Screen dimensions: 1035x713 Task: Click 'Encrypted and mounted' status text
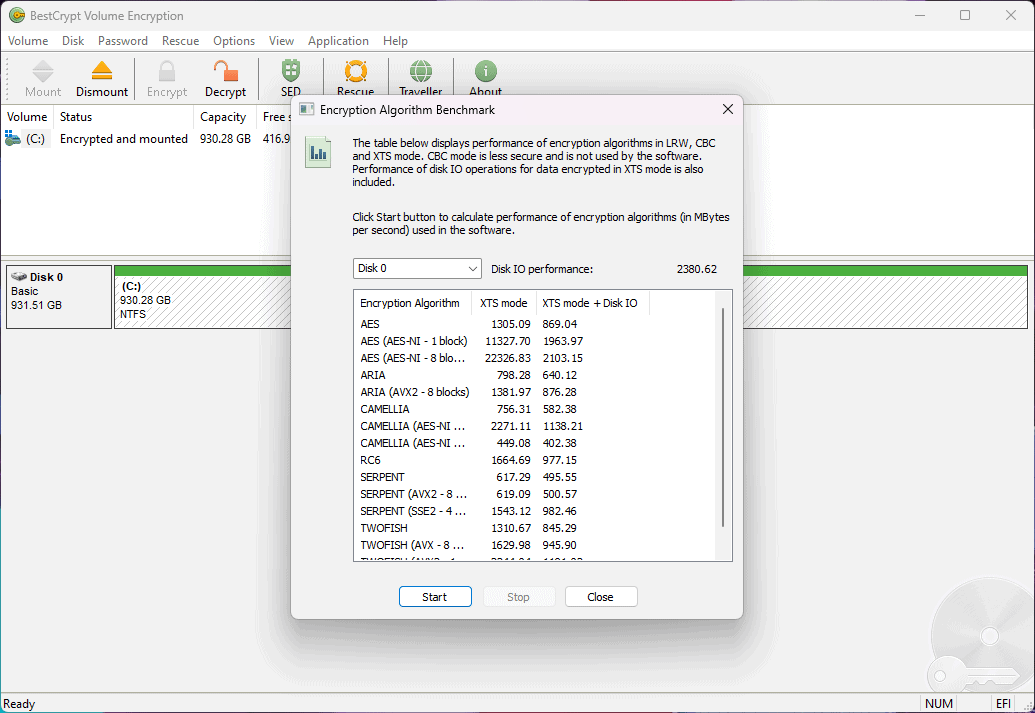point(123,139)
